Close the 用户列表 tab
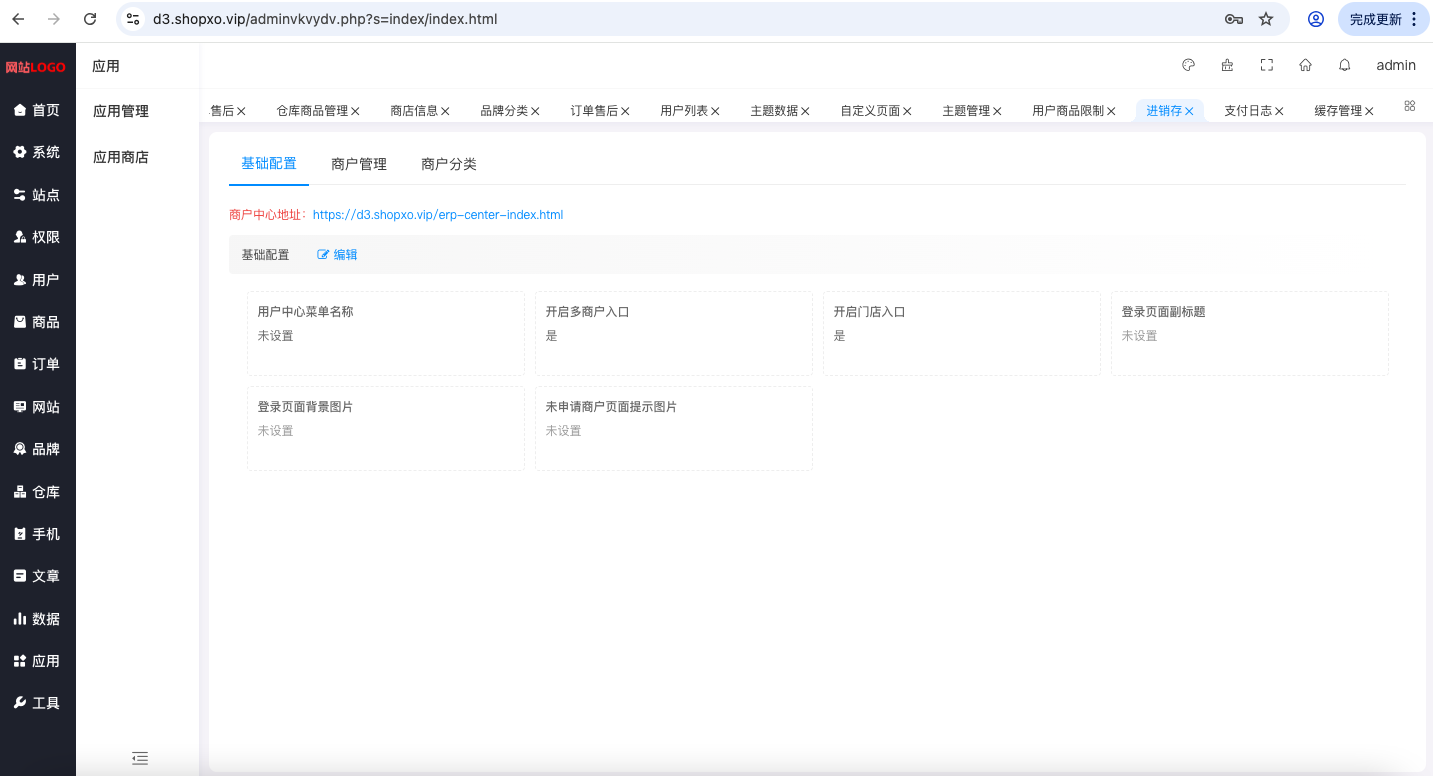Image resolution: width=1433 pixels, height=776 pixels. click(715, 111)
